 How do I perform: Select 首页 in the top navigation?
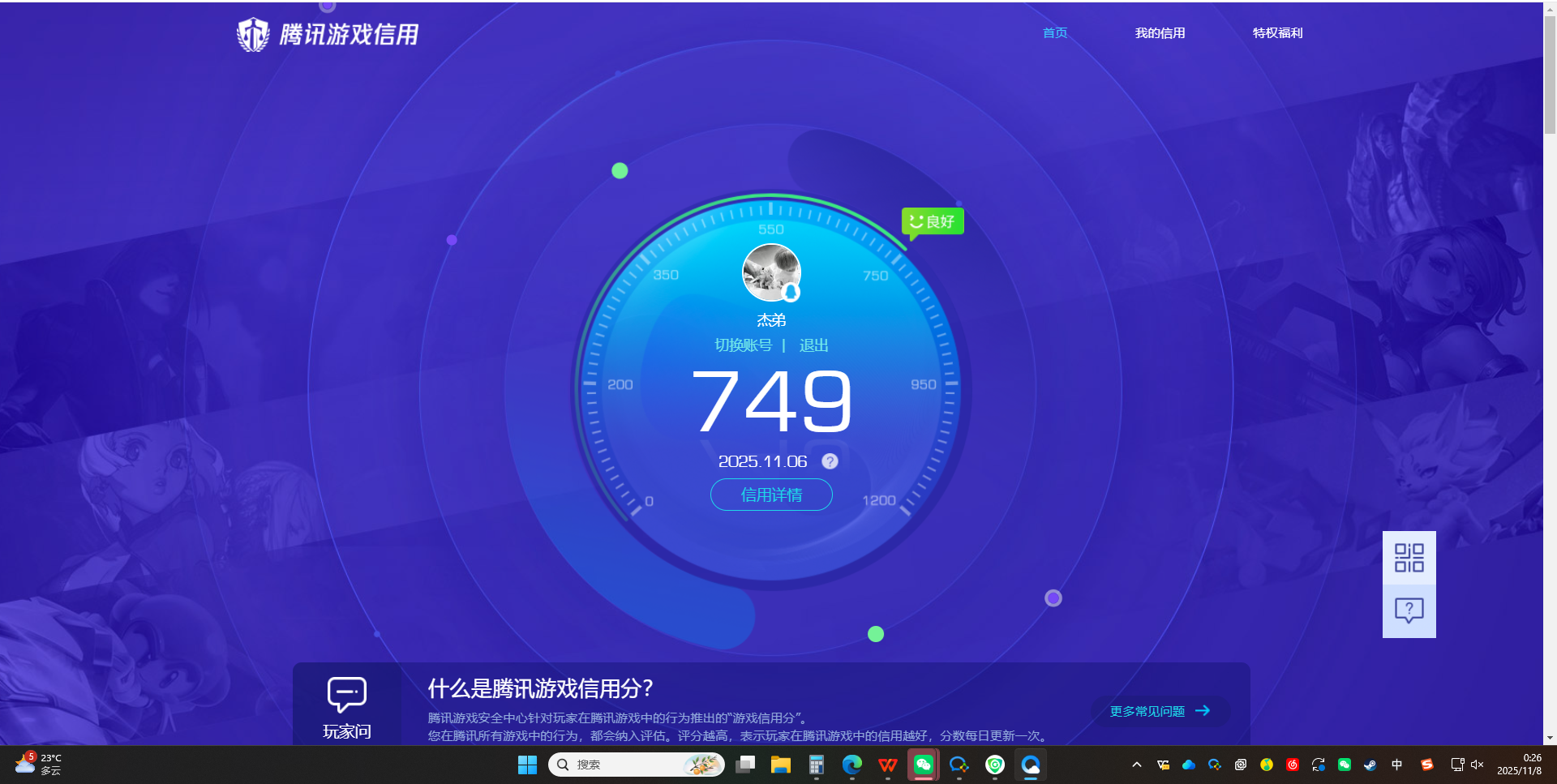[1054, 33]
